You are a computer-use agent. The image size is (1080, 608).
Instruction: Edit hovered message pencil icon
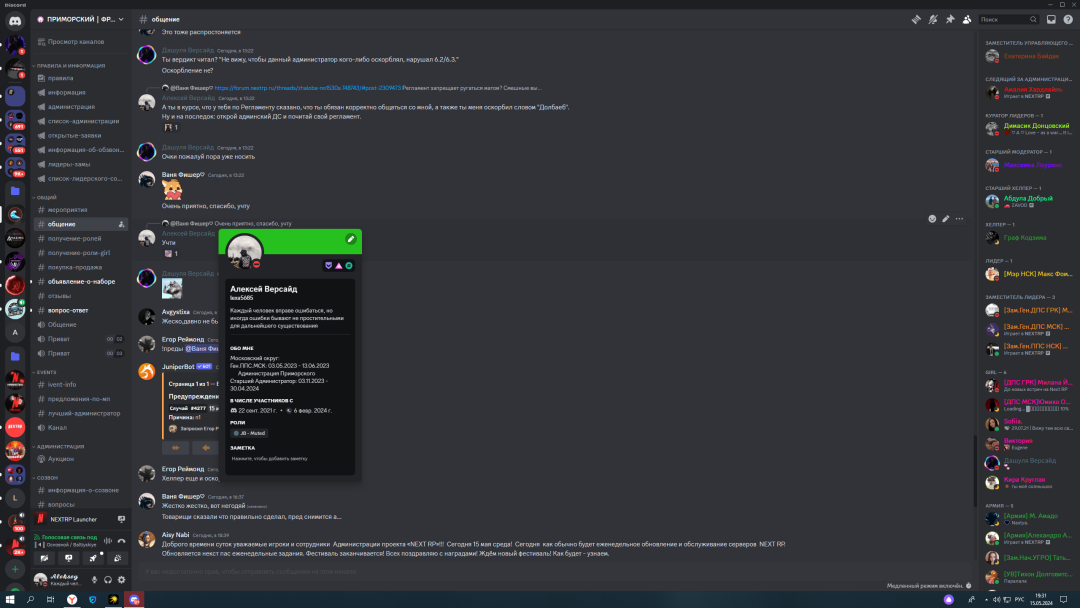coord(946,219)
